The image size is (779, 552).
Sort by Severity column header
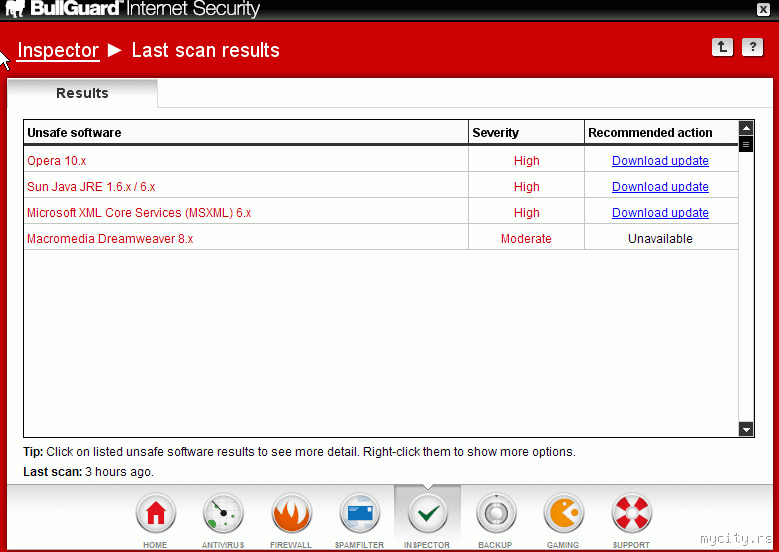click(526, 133)
